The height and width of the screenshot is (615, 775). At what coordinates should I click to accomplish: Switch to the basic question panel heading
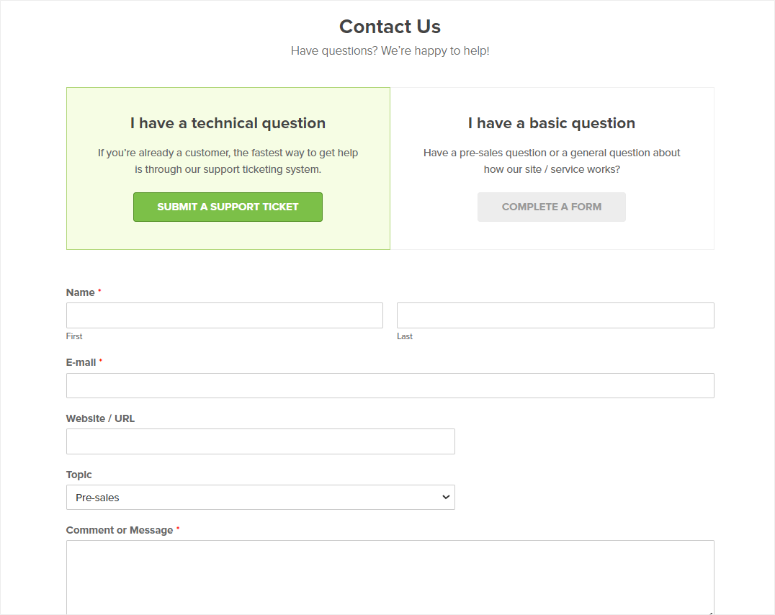[551, 123]
